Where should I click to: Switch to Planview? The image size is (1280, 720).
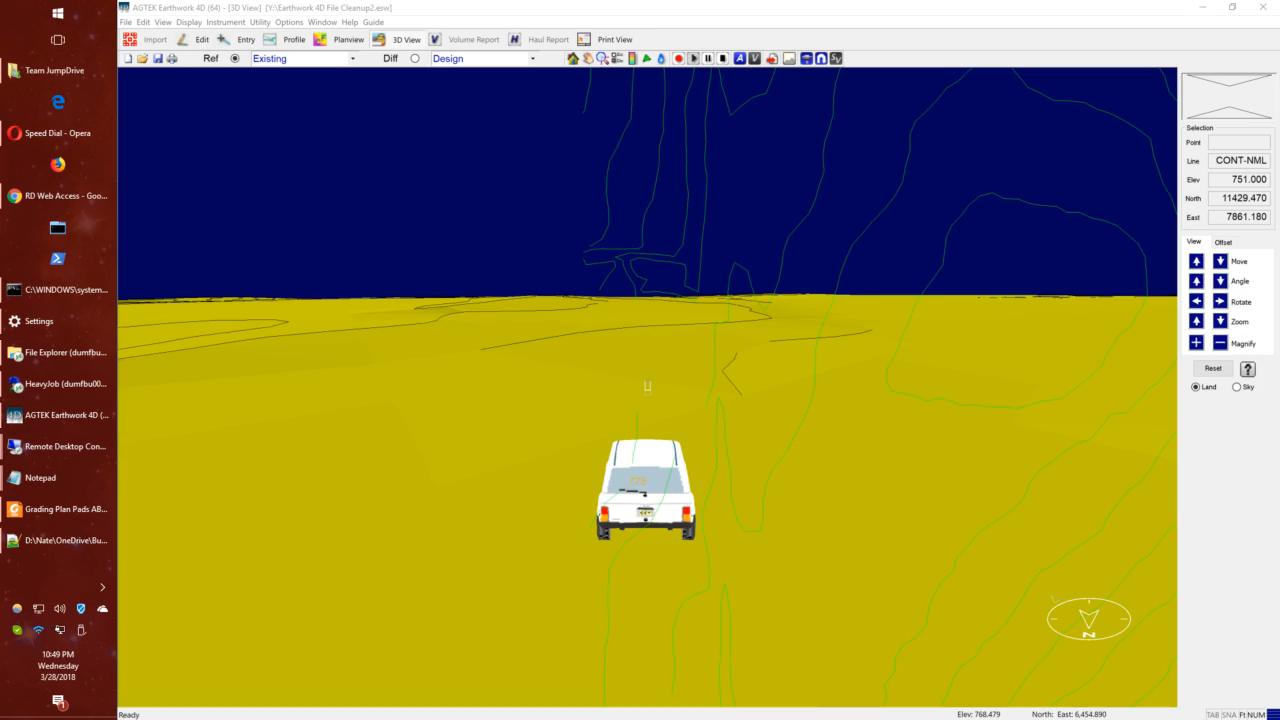tap(339, 40)
